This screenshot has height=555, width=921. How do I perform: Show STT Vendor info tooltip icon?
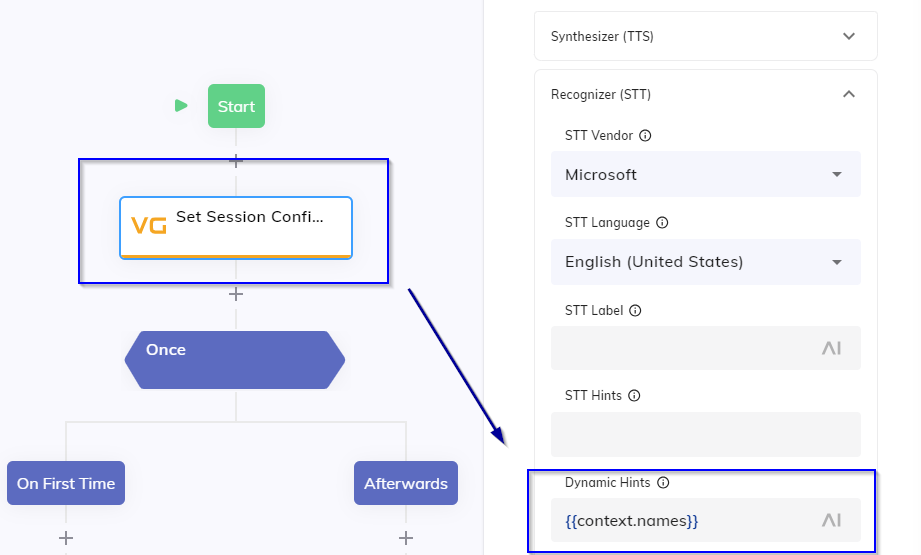click(x=645, y=136)
